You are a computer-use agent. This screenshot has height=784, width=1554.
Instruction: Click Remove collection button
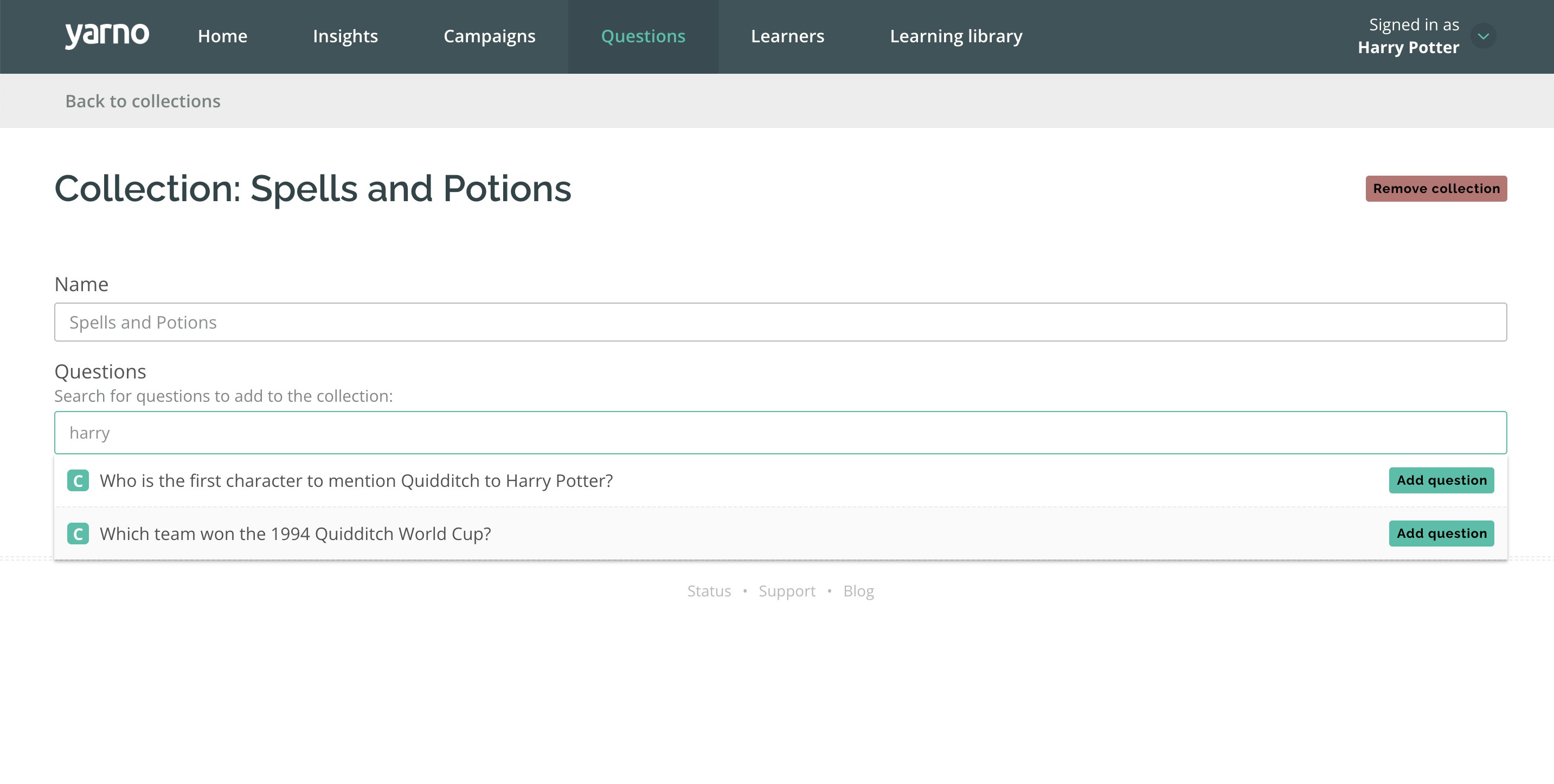1436,188
